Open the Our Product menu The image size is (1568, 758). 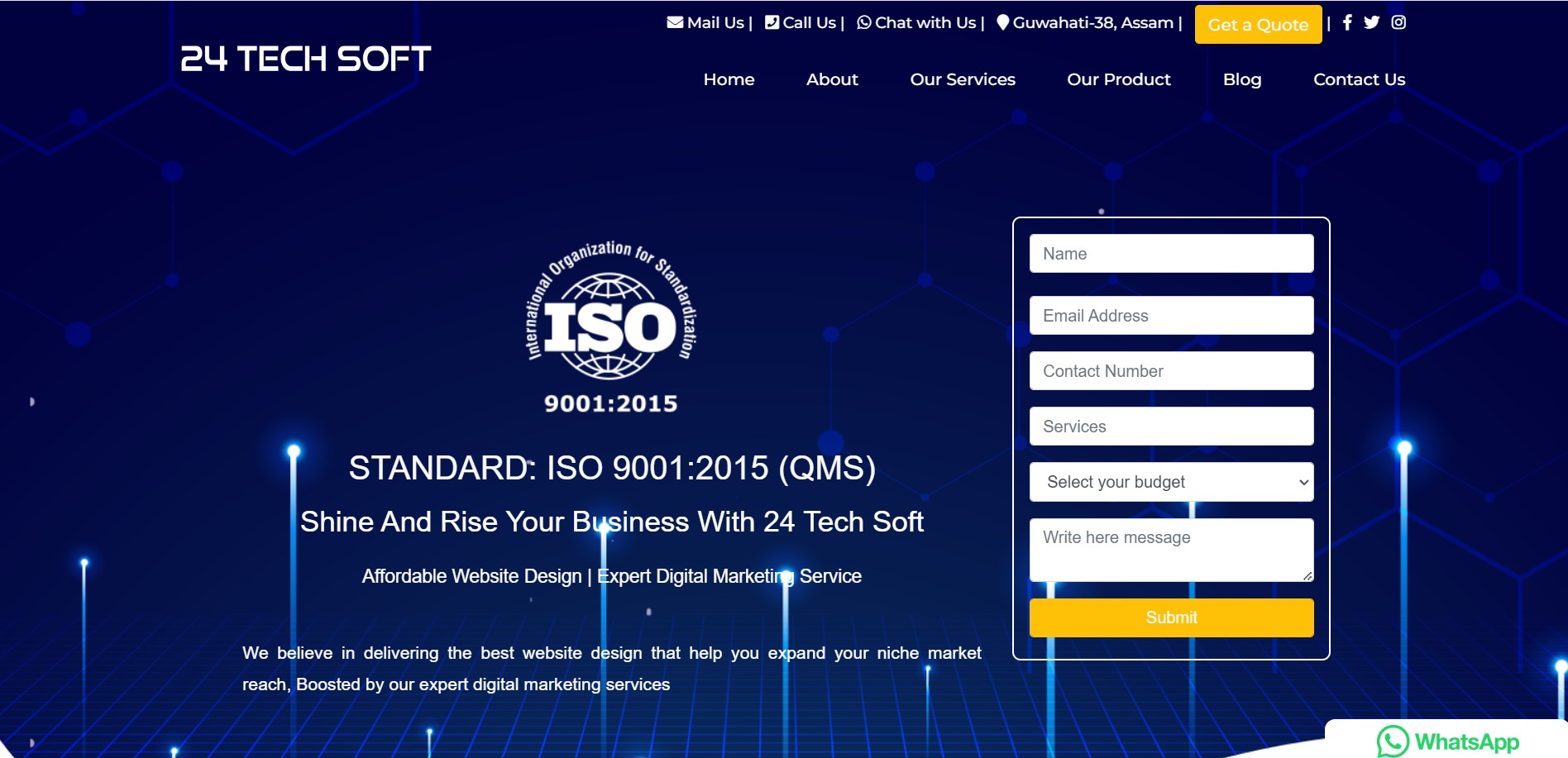[1119, 79]
